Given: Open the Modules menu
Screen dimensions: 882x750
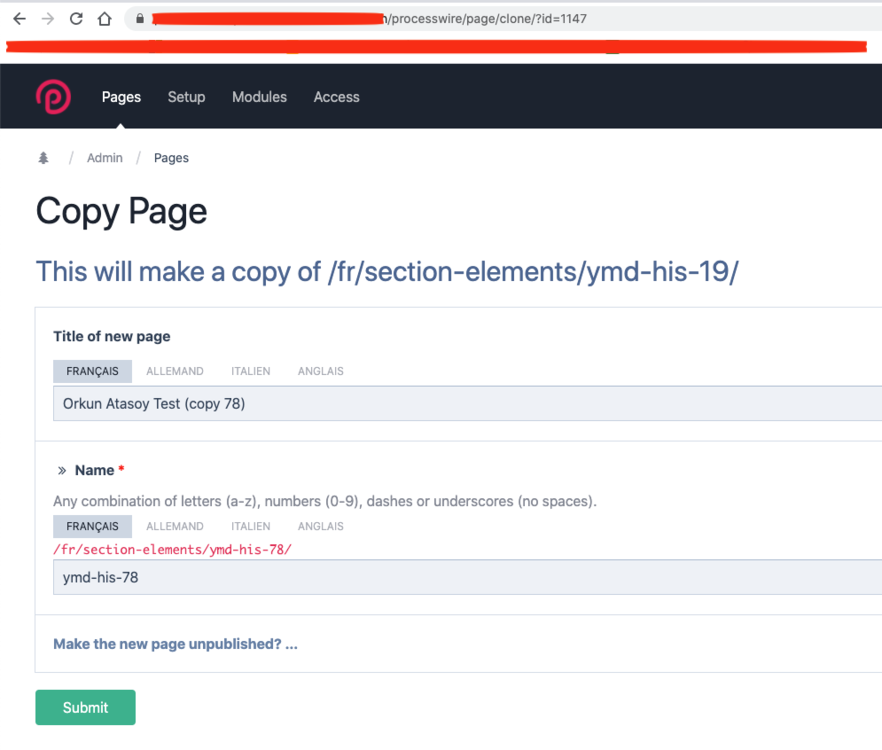Looking at the screenshot, I should 259,97.
